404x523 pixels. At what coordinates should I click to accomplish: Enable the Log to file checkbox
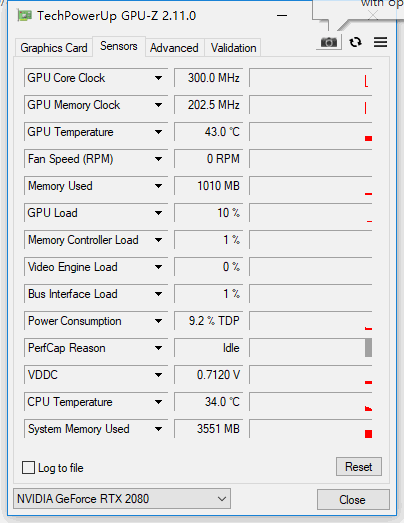pyautogui.click(x=28, y=467)
